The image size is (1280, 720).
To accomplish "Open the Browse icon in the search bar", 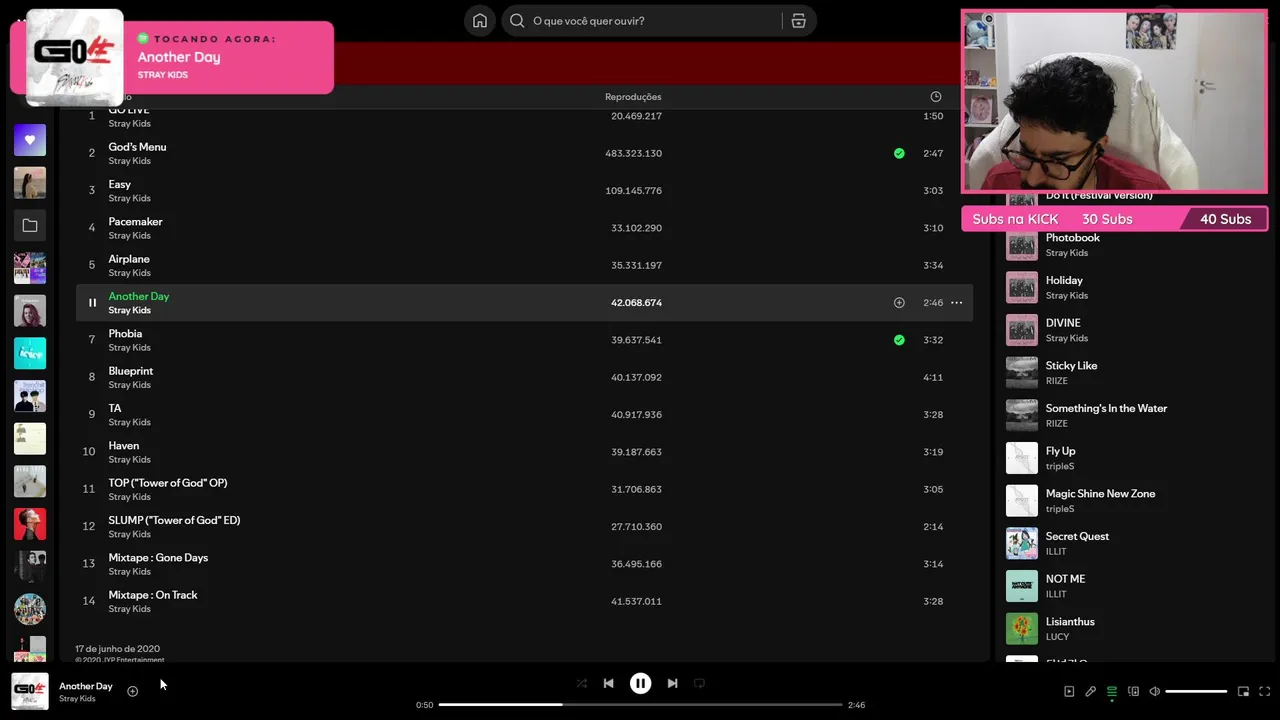I will [x=798, y=21].
